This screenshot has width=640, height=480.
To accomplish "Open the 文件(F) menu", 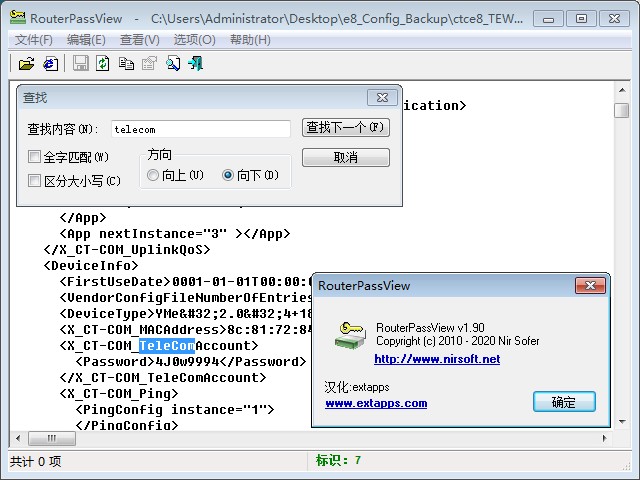I will pyautogui.click(x=33, y=40).
